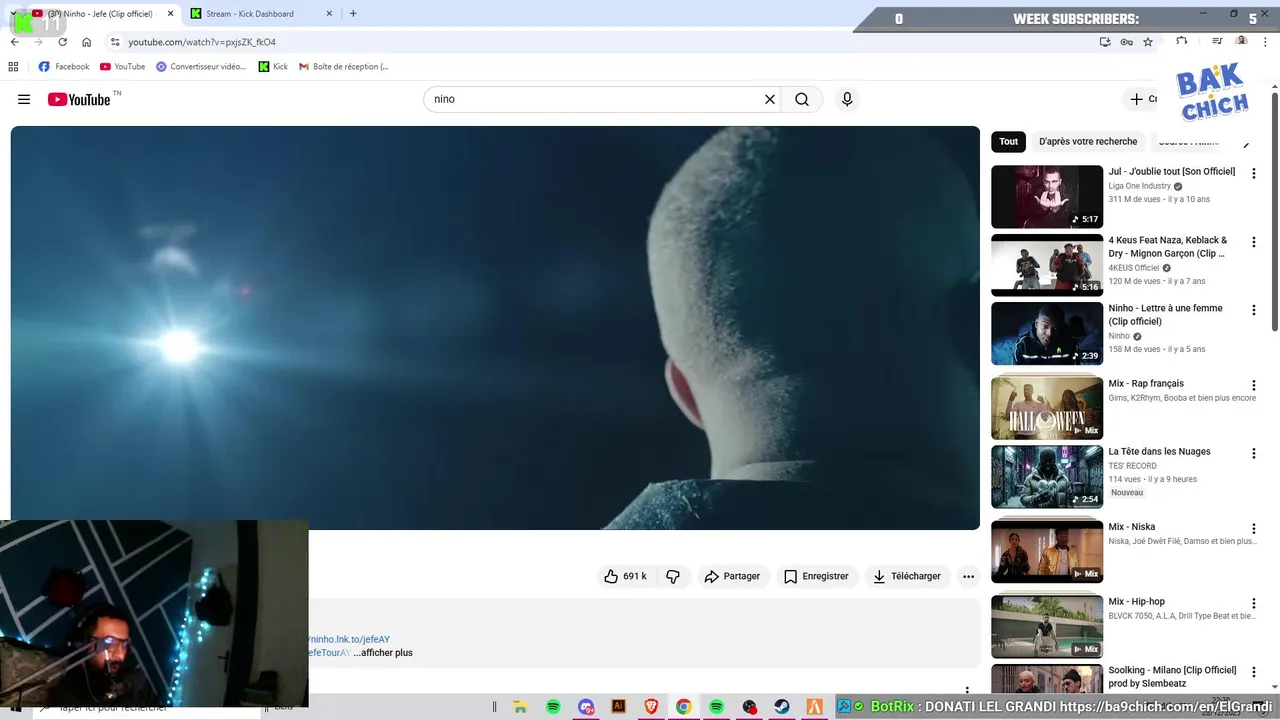Viewport: 1280px width, 720px height.
Task: Open the new tab plus button
Action: tap(353, 13)
